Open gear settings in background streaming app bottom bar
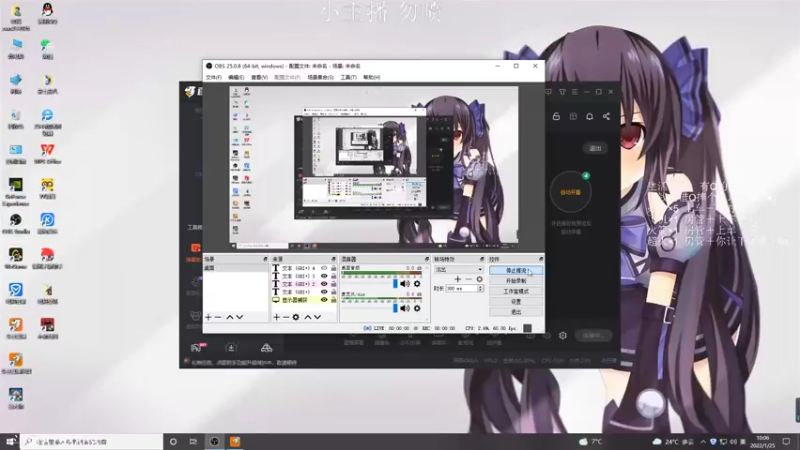The image size is (800, 450). (563, 336)
